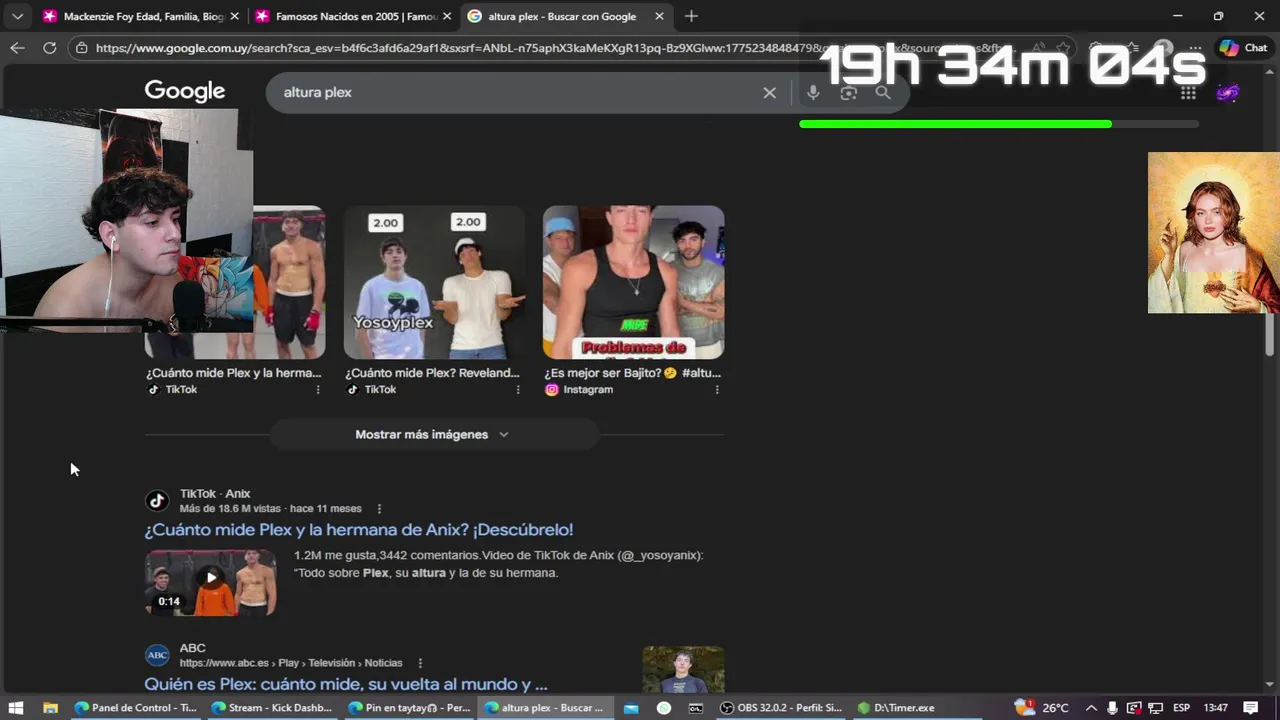The height and width of the screenshot is (720, 1280).
Task: Open ¿Cuánto mide Plex? Reveland... image result
Action: (x=432, y=373)
